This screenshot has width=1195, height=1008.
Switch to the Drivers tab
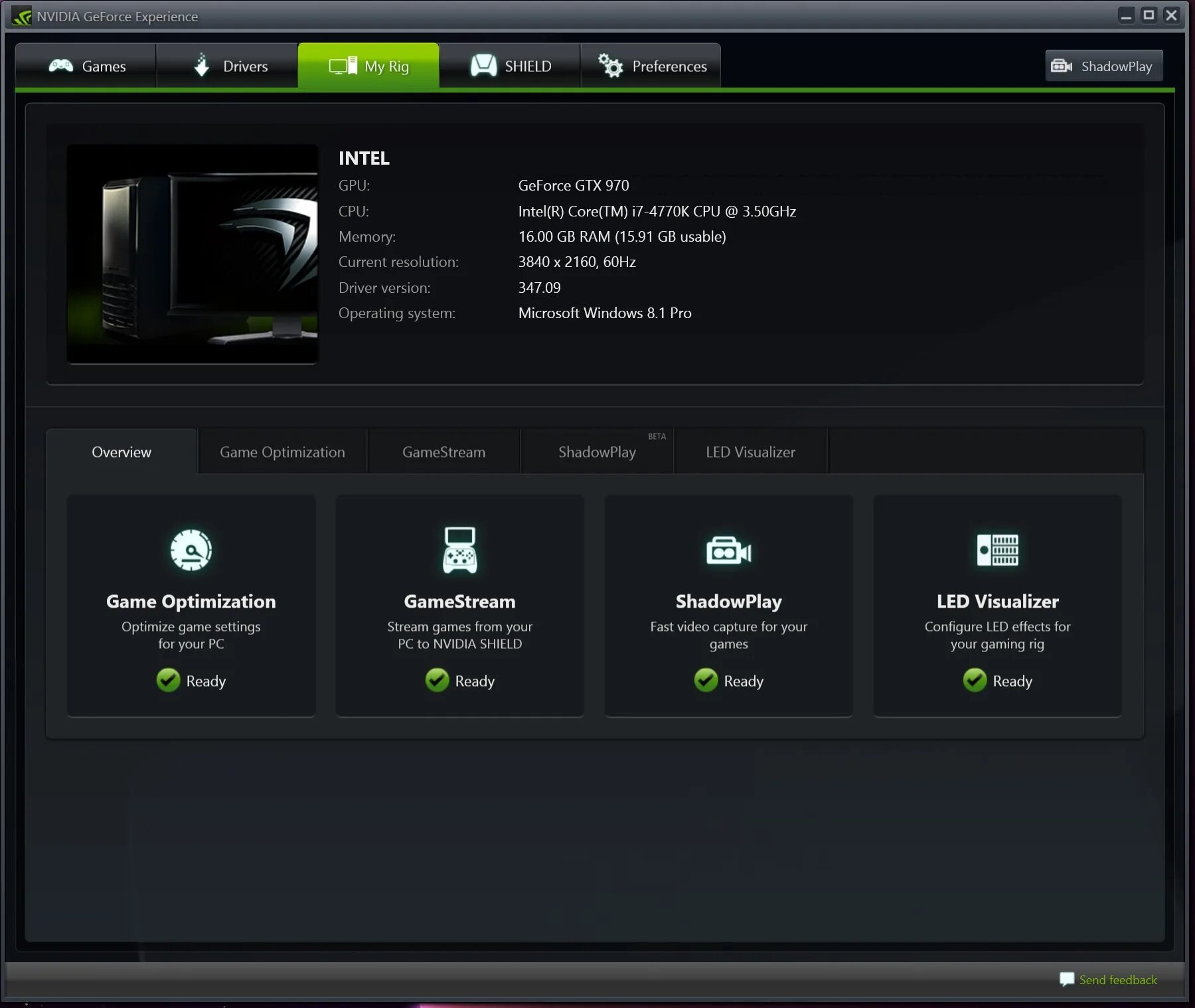[227, 66]
